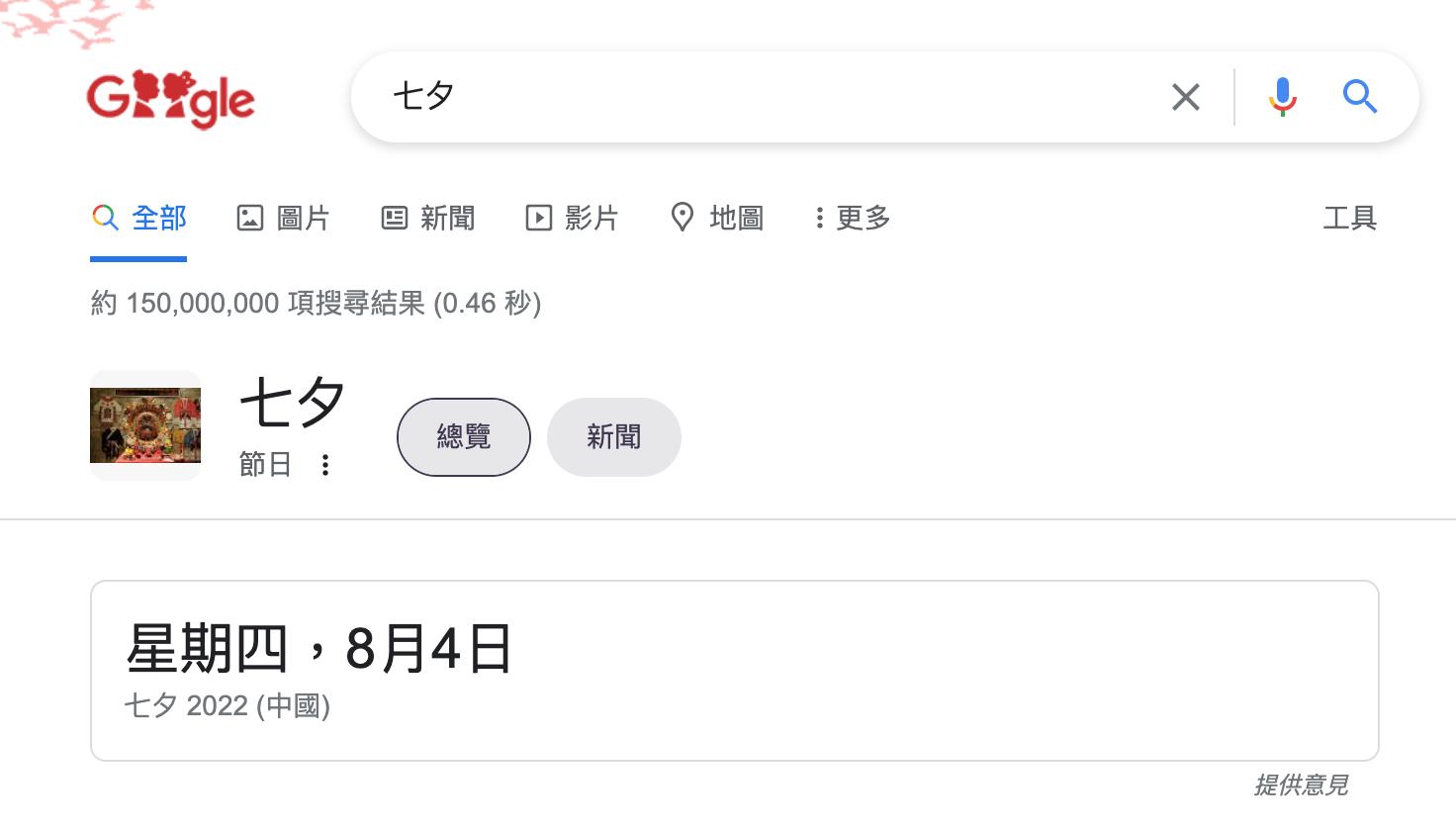This screenshot has width=1456, height=831.
Task: Activate voice search with the microphone icon
Action: click(1283, 97)
